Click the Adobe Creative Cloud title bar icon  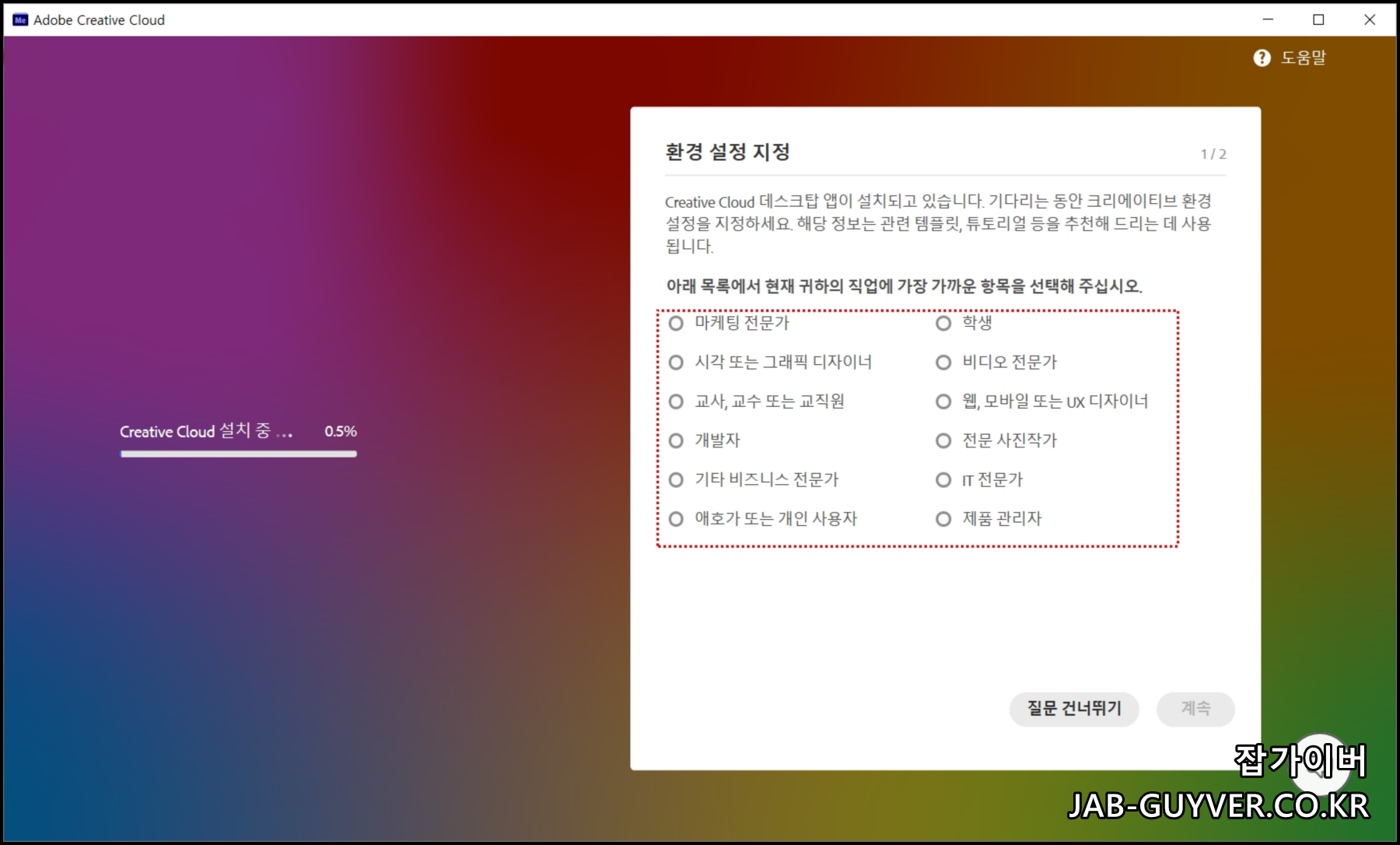[20, 20]
